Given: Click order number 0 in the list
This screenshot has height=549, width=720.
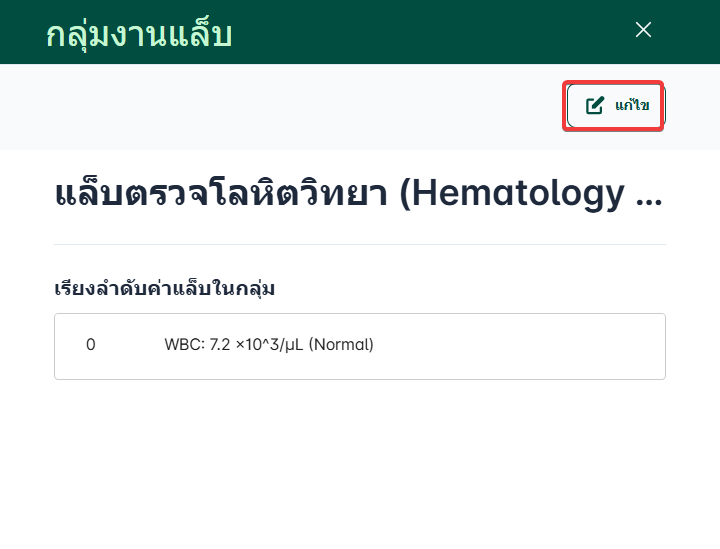Looking at the screenshot, I should pos(91,345).
